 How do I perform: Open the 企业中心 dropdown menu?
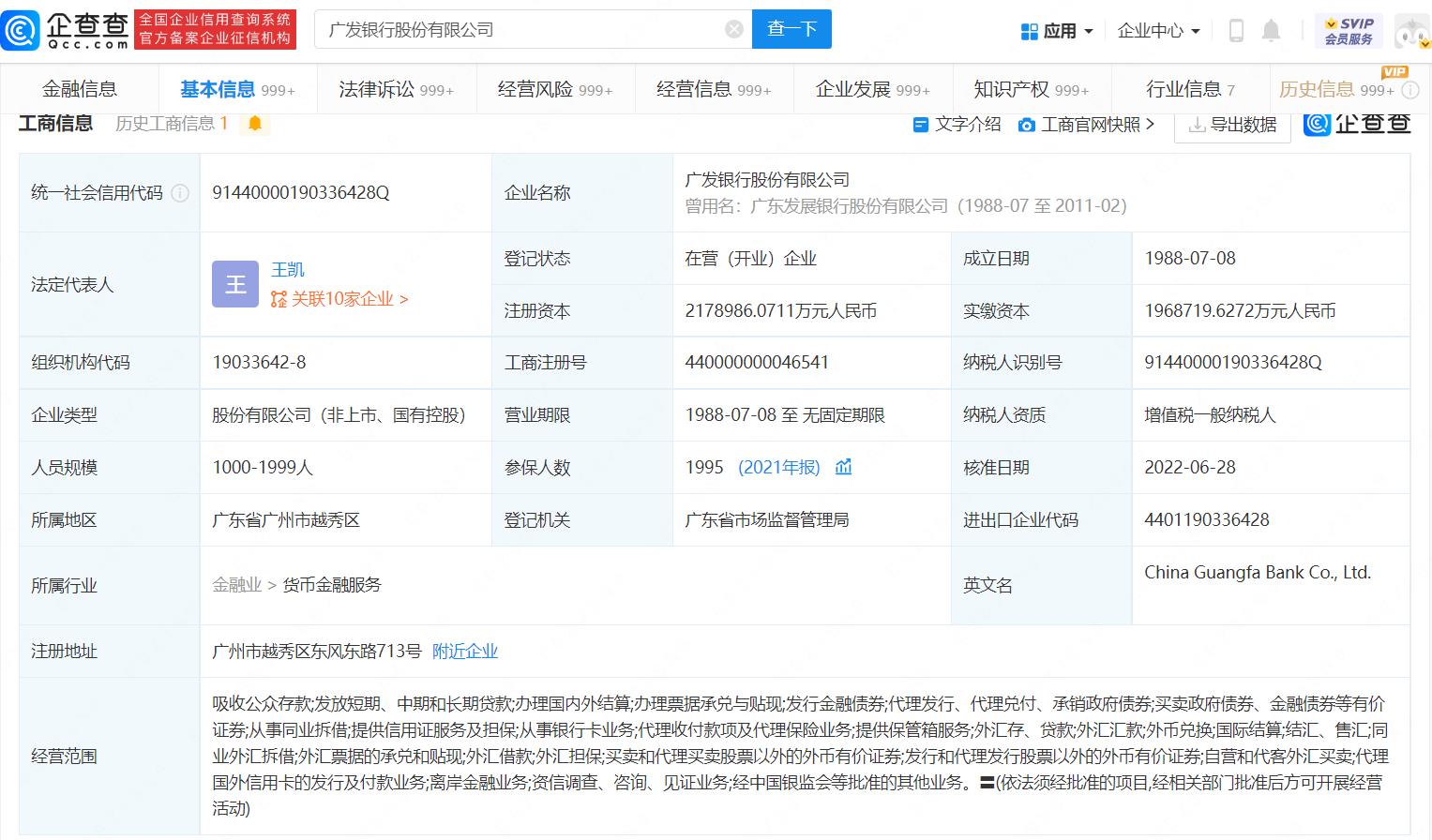(x=1158, y=31)
